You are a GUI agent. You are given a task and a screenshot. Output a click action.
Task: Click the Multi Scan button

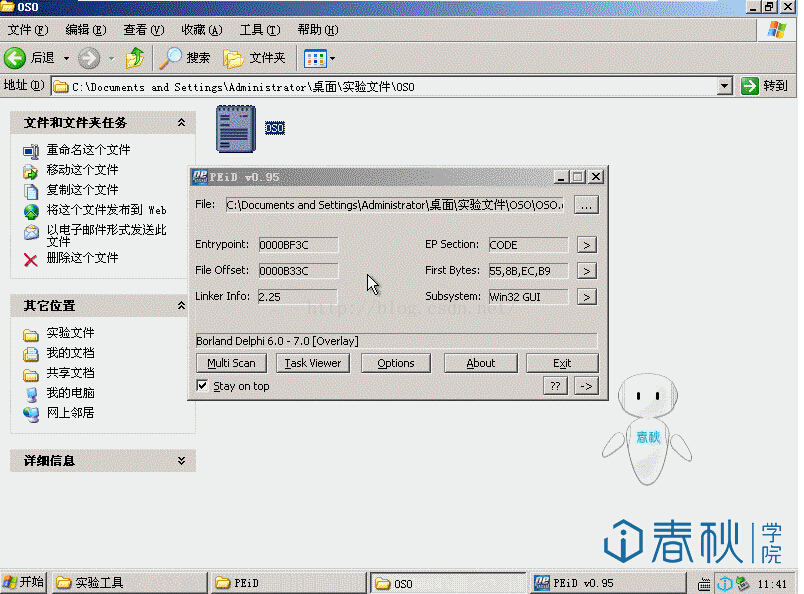[x=231, y=363]
